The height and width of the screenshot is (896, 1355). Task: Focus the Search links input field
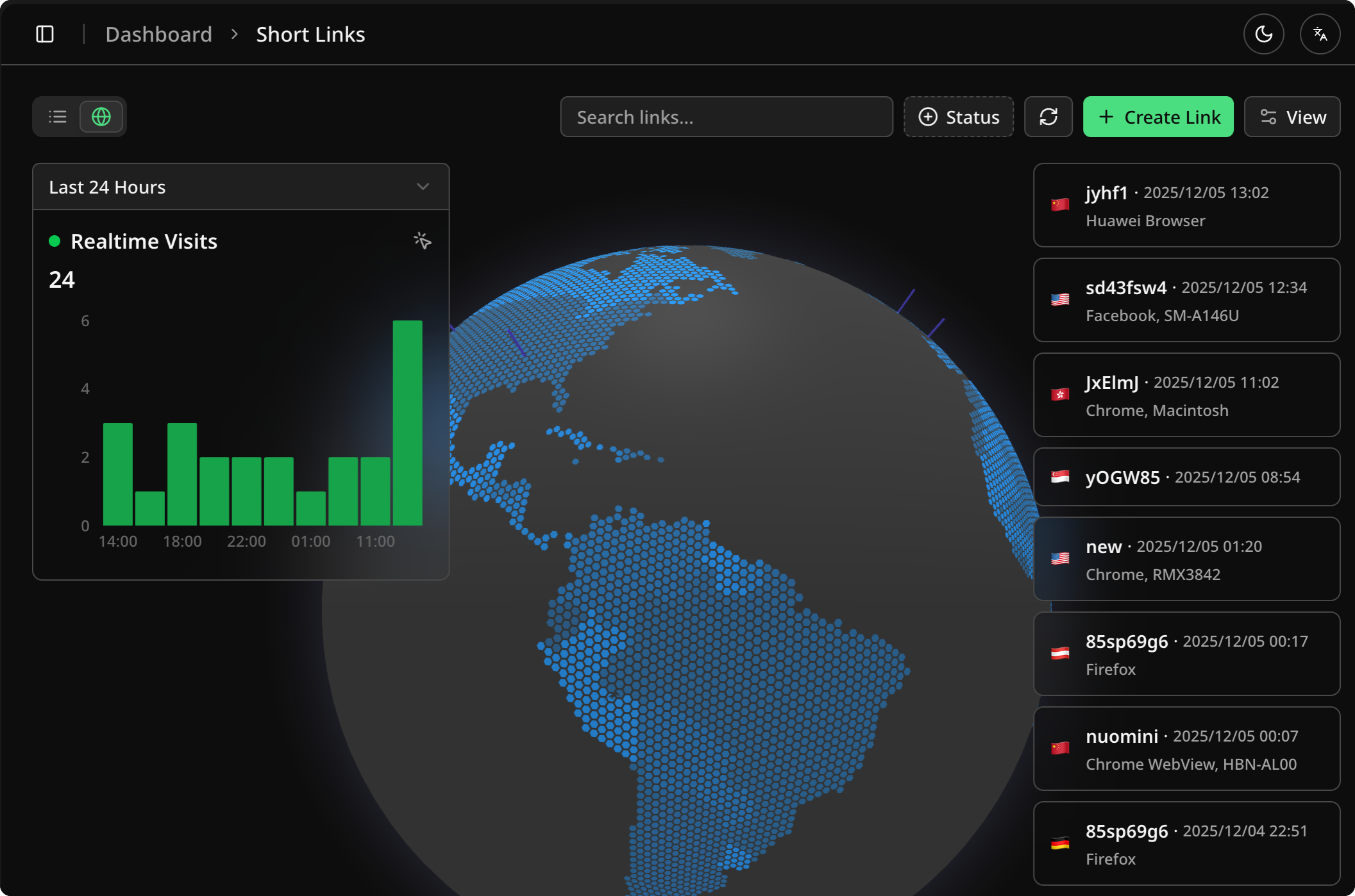pos(726,117)
